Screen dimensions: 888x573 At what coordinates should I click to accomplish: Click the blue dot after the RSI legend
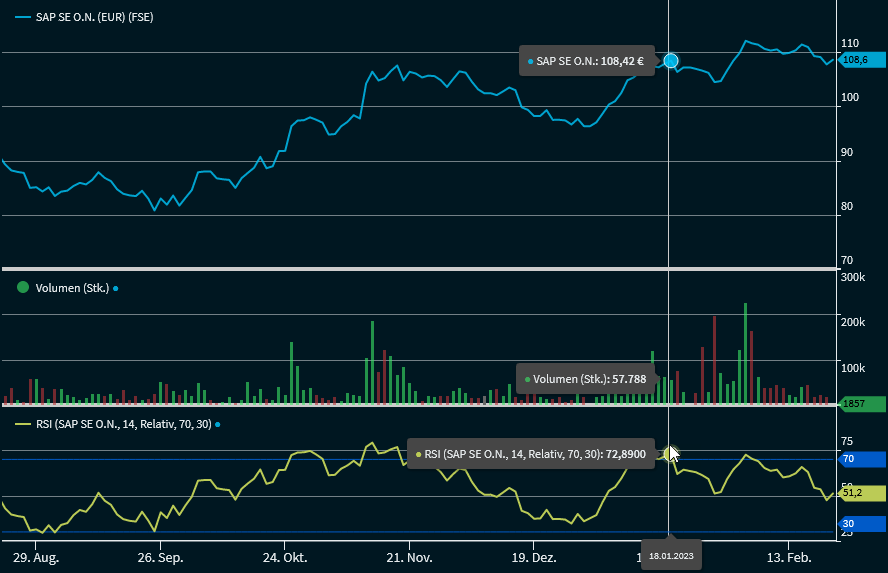[217, 425]
